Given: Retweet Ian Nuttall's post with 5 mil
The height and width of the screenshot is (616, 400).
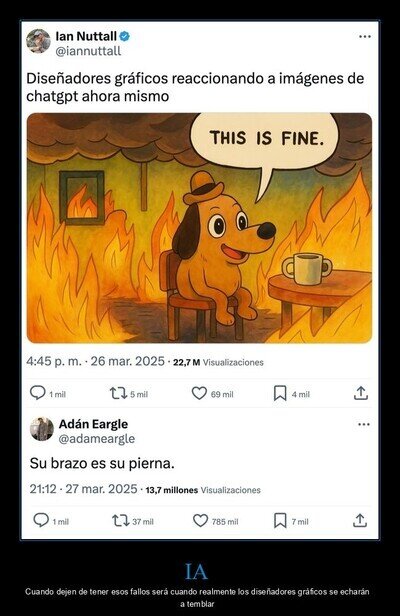Looking at the screenshot, I should (118, 393).
